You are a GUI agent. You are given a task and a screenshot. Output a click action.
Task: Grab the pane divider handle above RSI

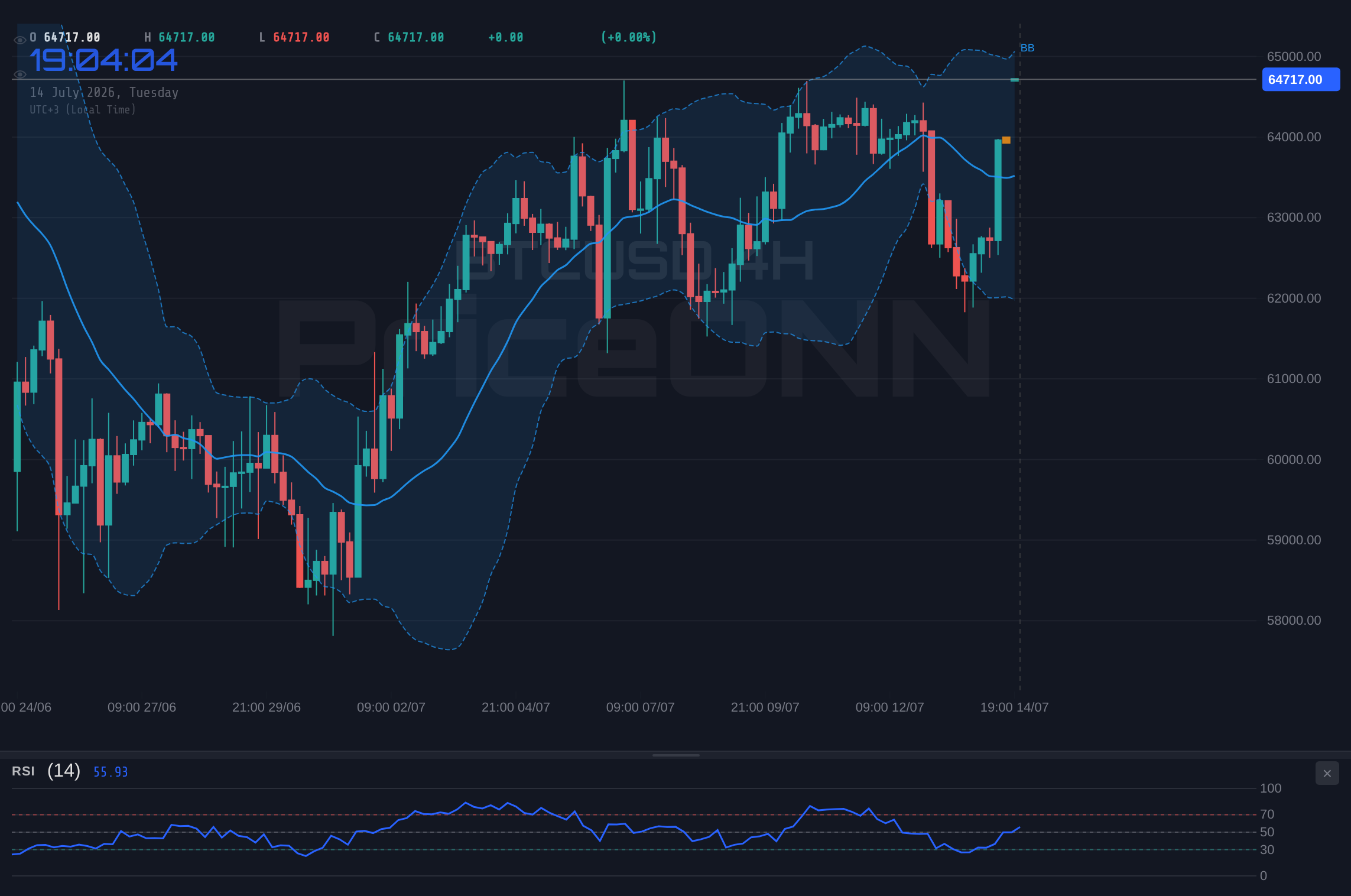[675, 755]
